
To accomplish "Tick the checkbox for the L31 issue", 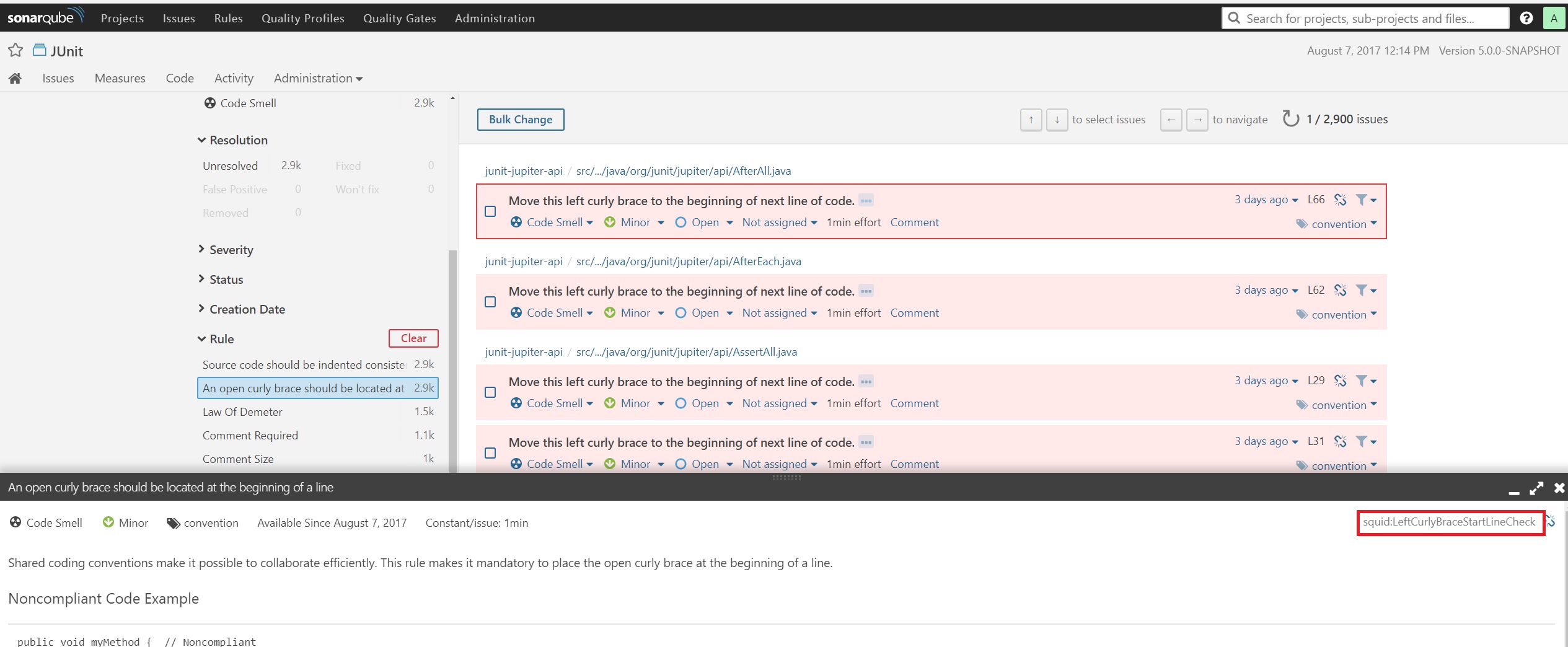I will (x=490, y=453).
